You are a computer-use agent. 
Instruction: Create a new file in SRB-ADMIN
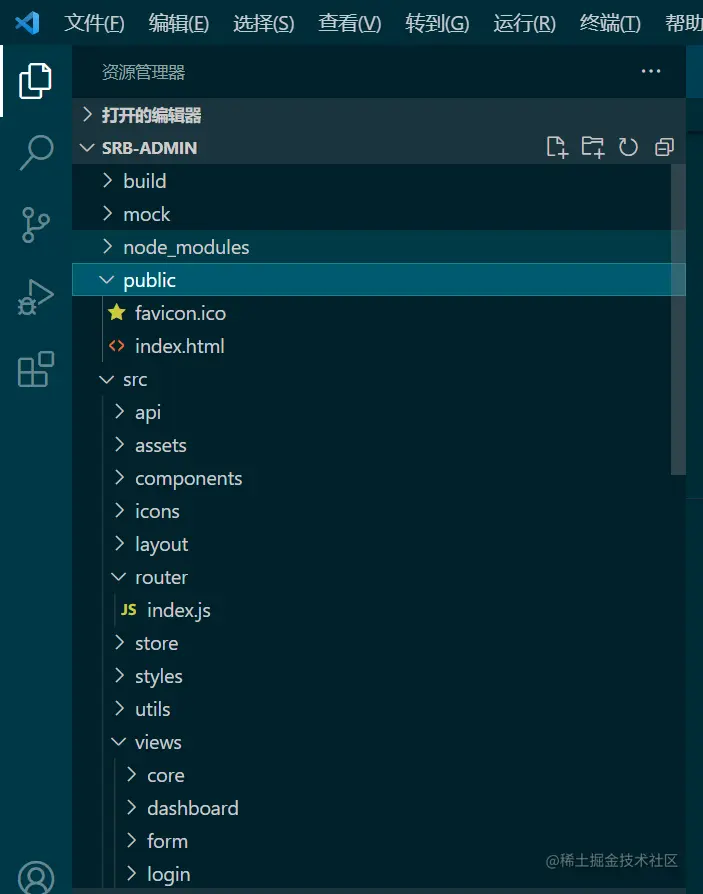click(x=557, y=147)
